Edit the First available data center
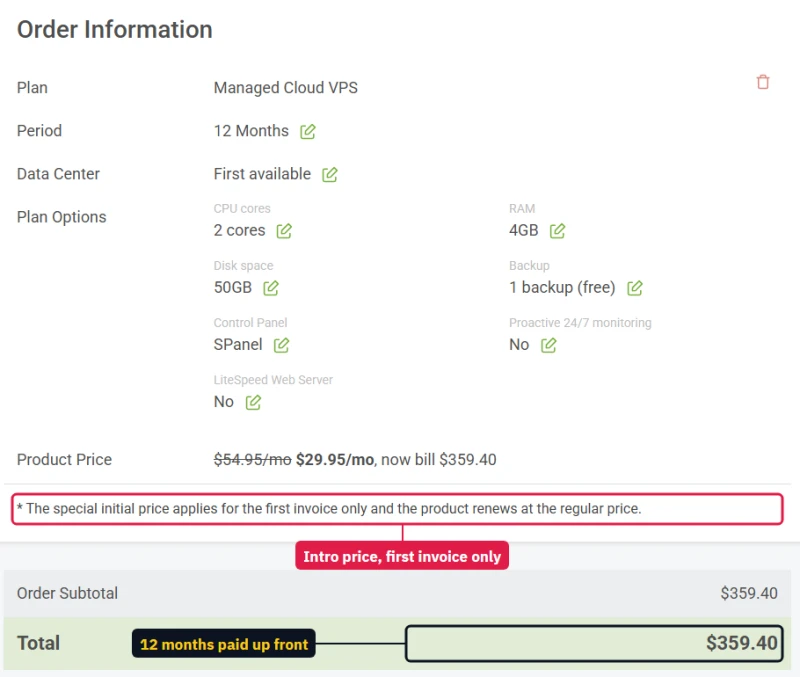800x677 pixels. coord(330,174)
